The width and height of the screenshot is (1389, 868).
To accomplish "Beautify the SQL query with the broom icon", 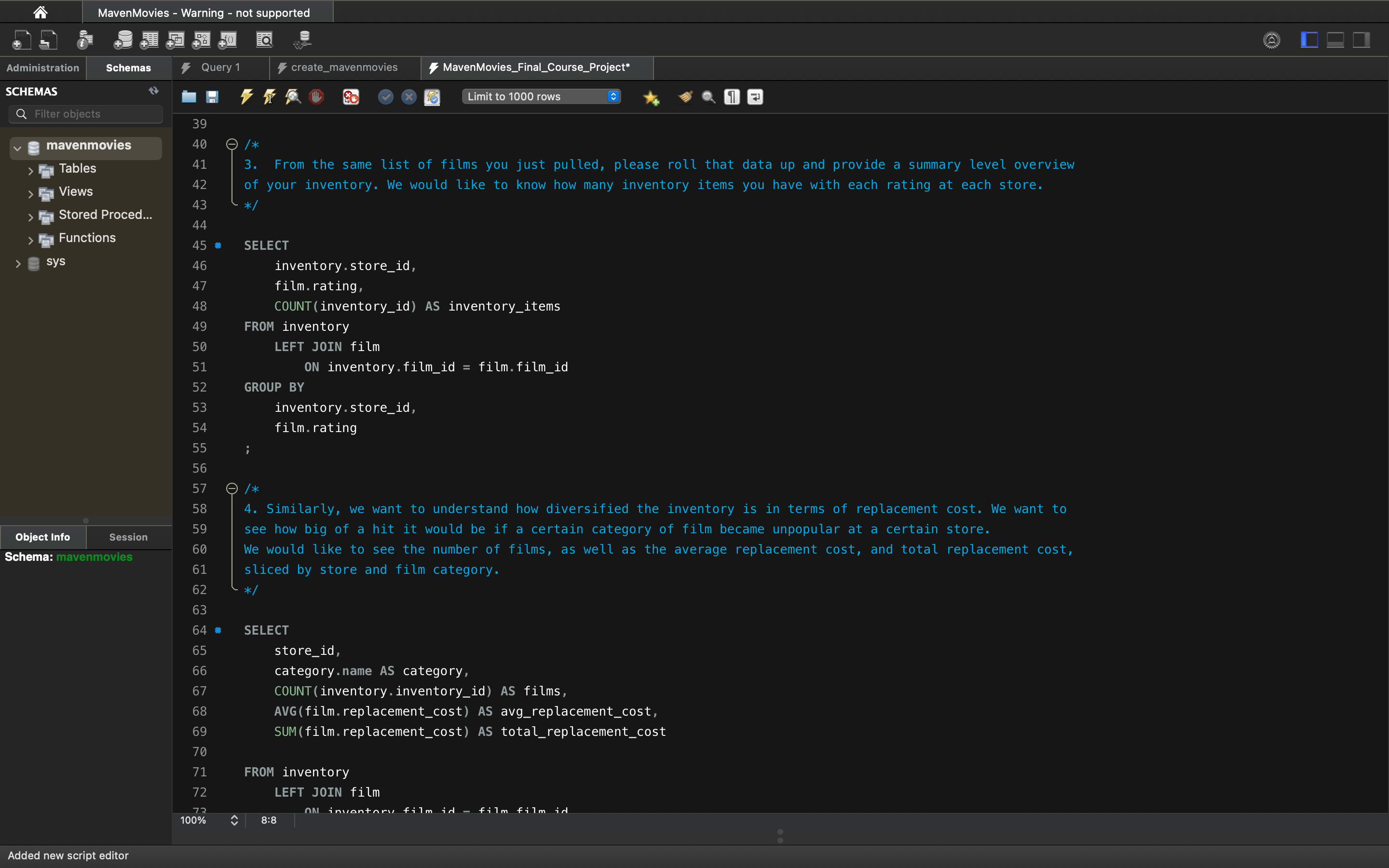I will 685,96.
